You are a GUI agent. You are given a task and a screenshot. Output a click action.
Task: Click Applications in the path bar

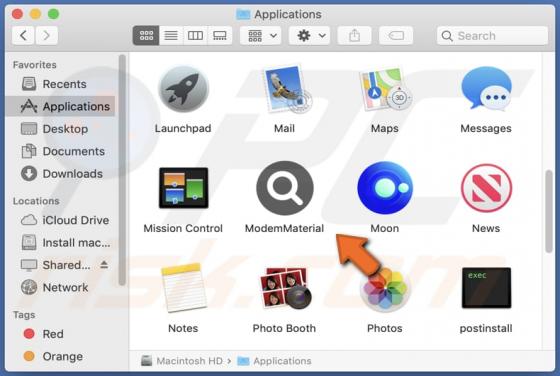pos(274,361)
